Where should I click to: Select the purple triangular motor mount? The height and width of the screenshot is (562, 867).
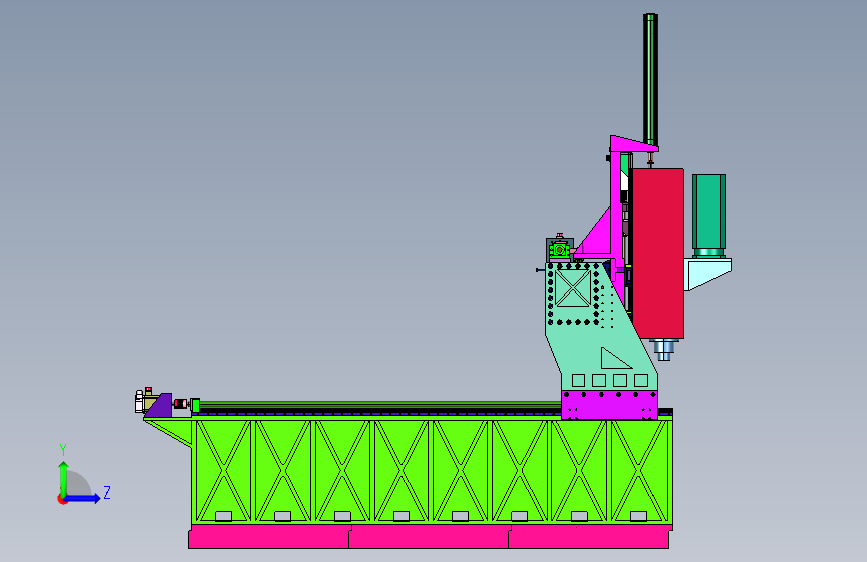click(160, 406)
